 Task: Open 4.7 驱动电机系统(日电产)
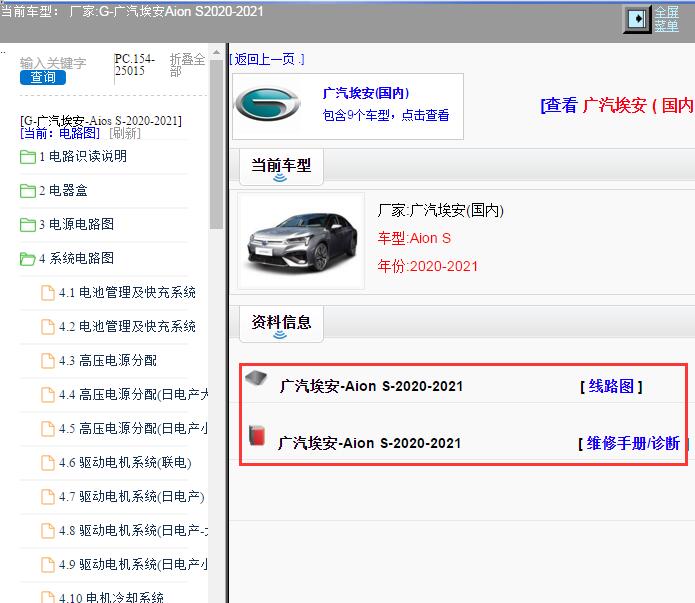pos(132,497)
